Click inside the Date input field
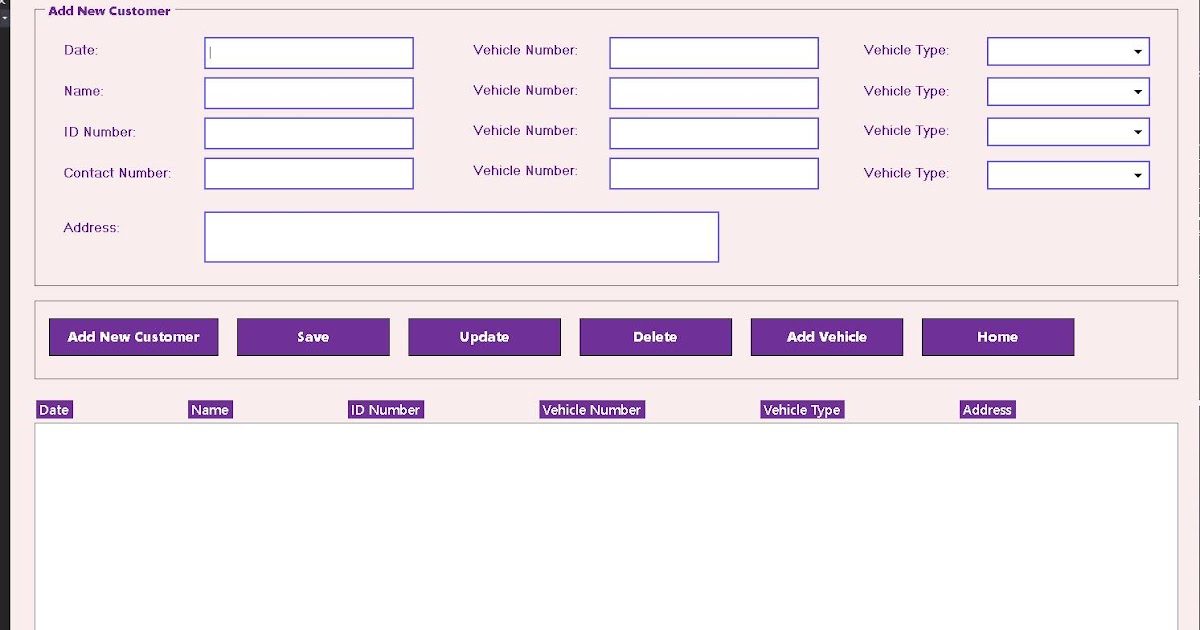The width and height of the screenshot is (1200, 630). [308, 52]
